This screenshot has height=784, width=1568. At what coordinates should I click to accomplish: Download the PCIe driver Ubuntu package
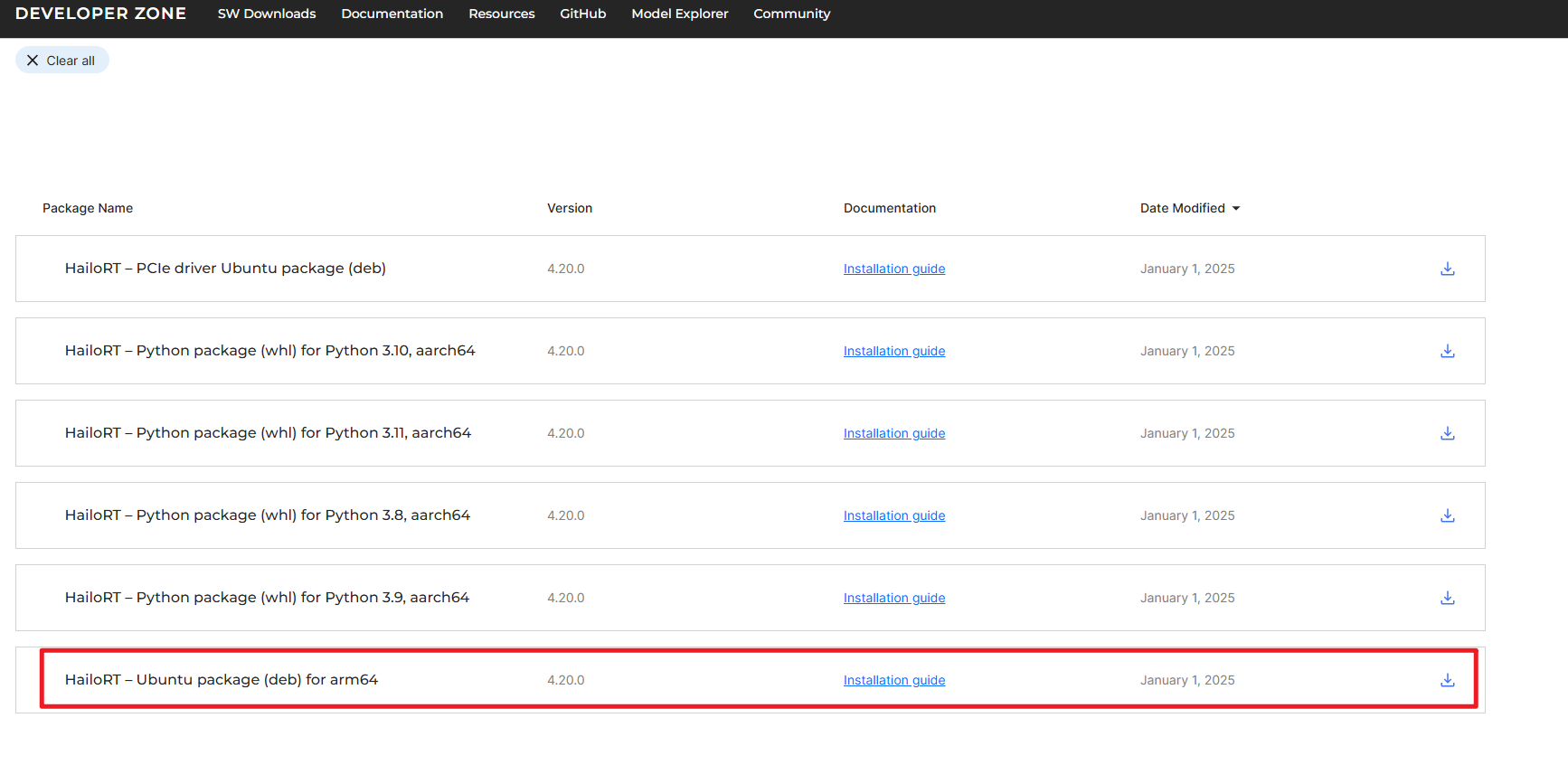[x=1447, y=269]
